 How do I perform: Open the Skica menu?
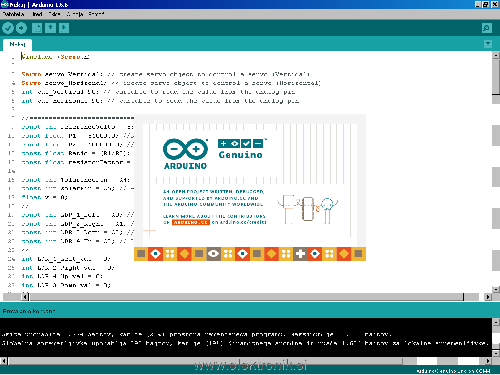pos(55,14)
